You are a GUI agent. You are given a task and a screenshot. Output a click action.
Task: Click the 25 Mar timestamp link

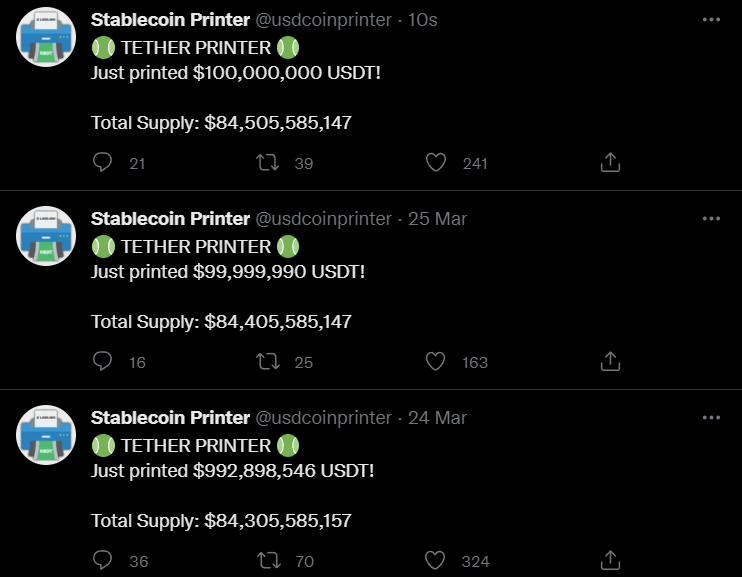pos(437,219)
